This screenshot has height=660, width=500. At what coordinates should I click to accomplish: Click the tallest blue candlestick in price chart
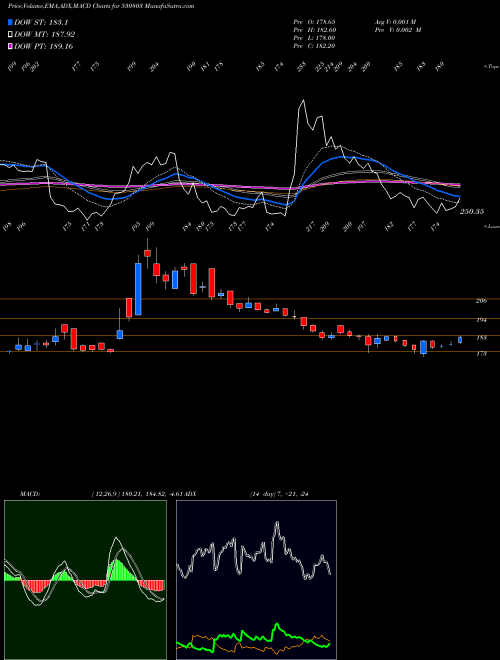click(x=138, y=289)
